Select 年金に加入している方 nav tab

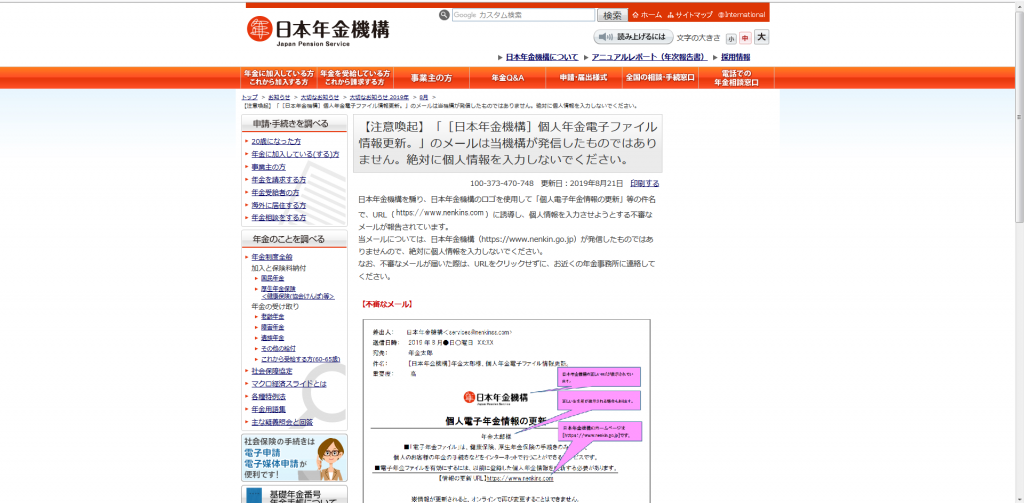click(x=279, y=78)
